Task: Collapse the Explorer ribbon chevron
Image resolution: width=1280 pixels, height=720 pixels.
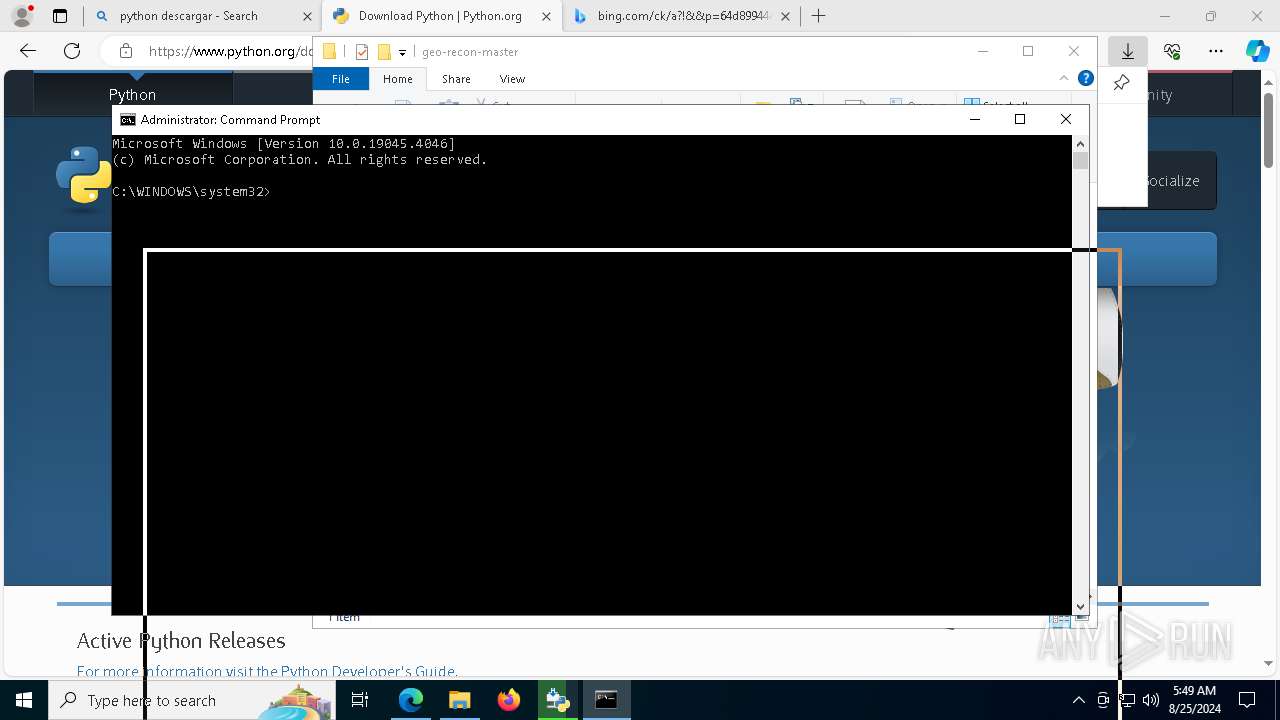Action: pos(1063,78)
